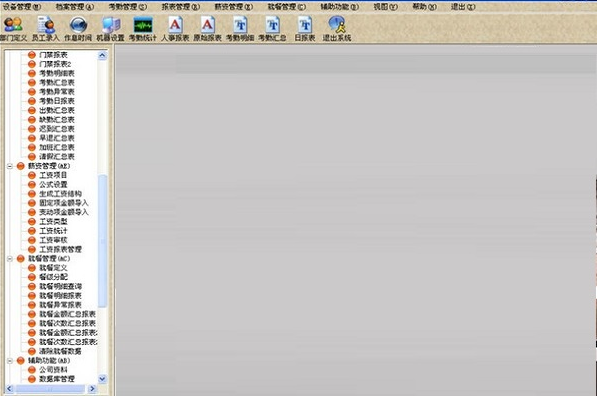600x396 pixels.
Task: Collapse the 辅助功能 tree node
Action: [x=10, y=361]
